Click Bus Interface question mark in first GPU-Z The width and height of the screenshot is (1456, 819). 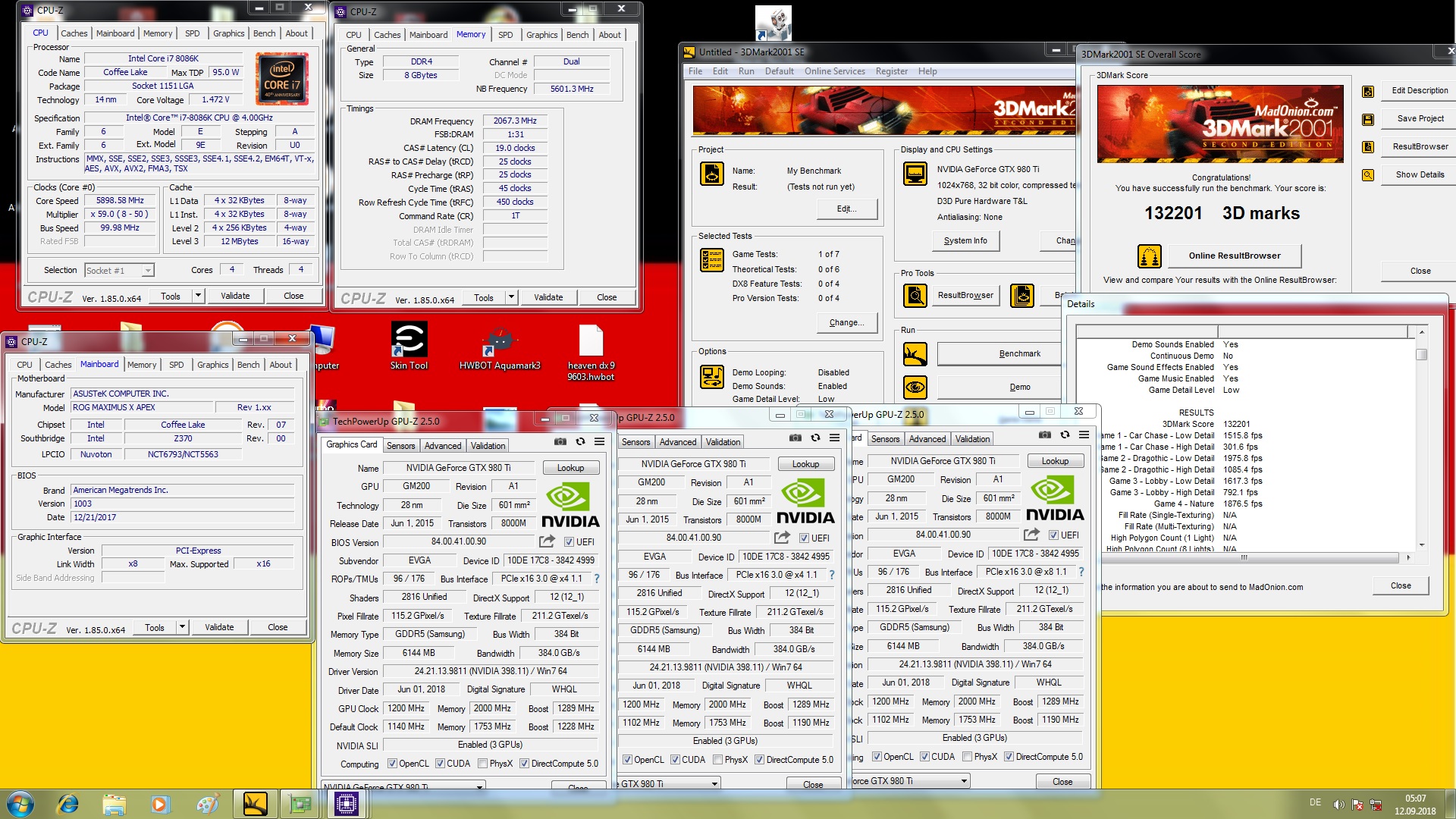click(597, 579)
